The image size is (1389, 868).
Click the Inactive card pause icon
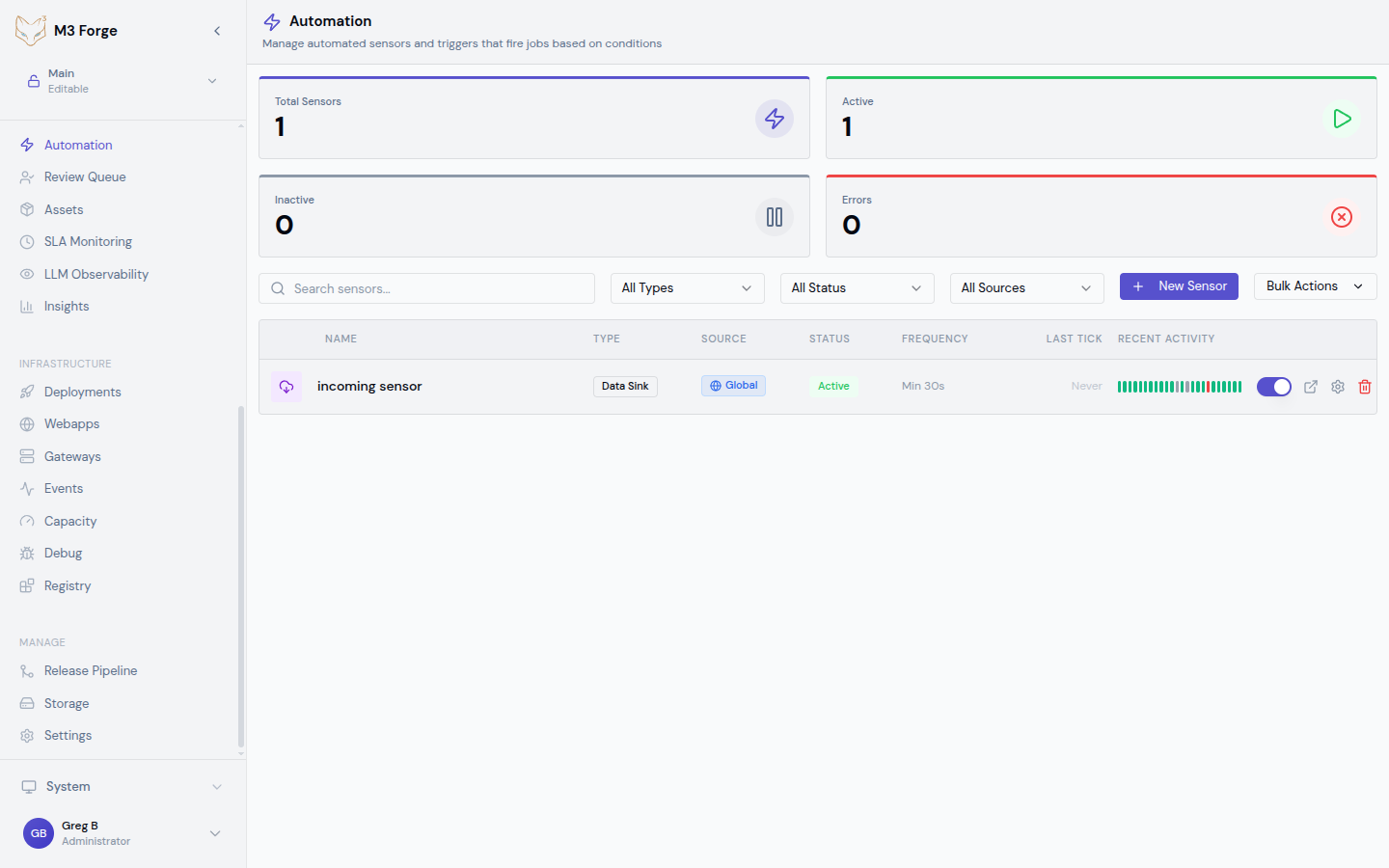point(774,217)
